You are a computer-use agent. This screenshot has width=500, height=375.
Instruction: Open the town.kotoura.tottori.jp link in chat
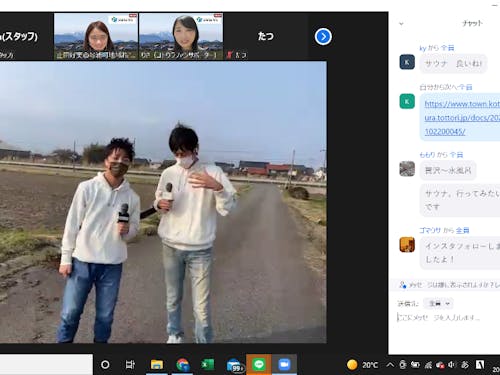462,118
